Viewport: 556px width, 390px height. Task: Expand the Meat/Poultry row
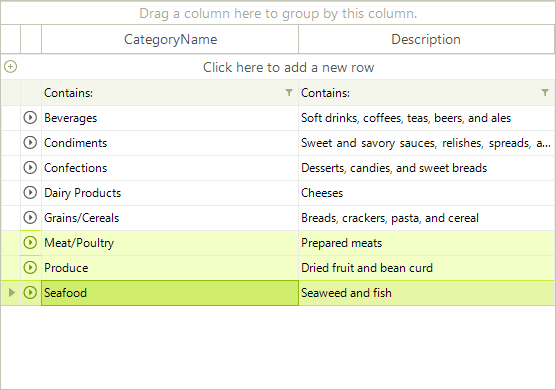[30, 243]
